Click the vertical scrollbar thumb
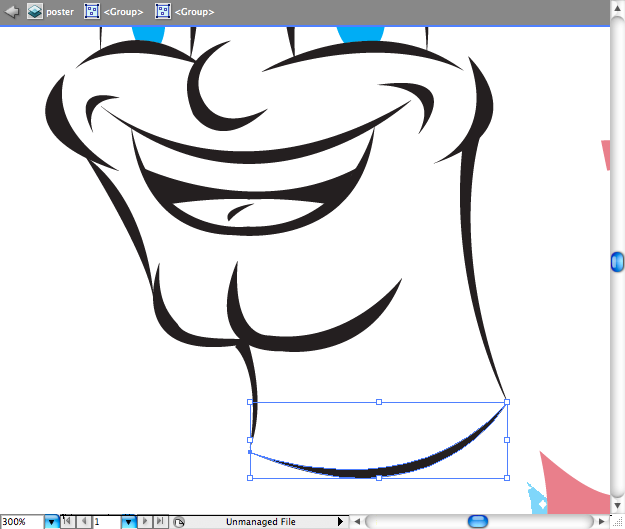This screenshot has height=529, width=625. click(617, 262)
